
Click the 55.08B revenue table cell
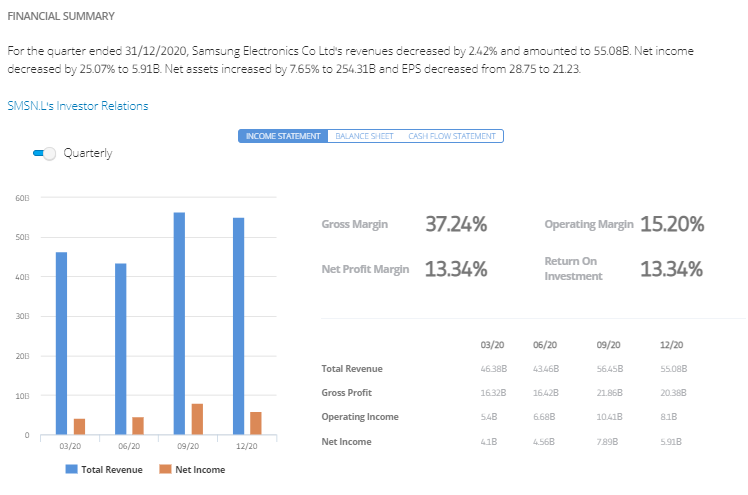[x=674, y=369]
